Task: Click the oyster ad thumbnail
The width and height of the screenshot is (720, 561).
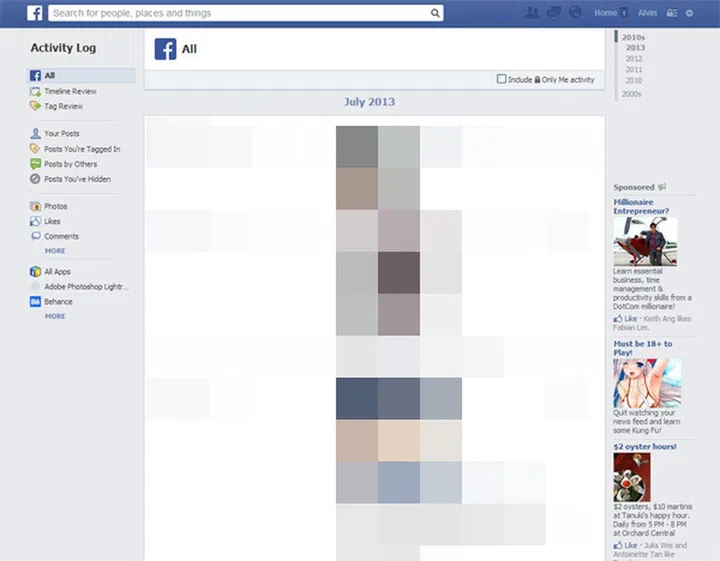Action: tap(632, 477)
